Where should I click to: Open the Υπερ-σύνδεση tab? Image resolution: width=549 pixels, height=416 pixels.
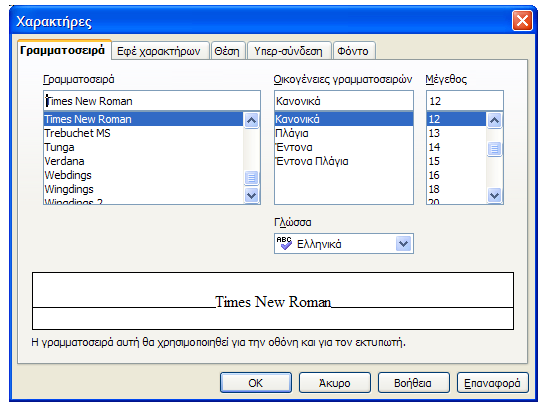click(289, 51)
